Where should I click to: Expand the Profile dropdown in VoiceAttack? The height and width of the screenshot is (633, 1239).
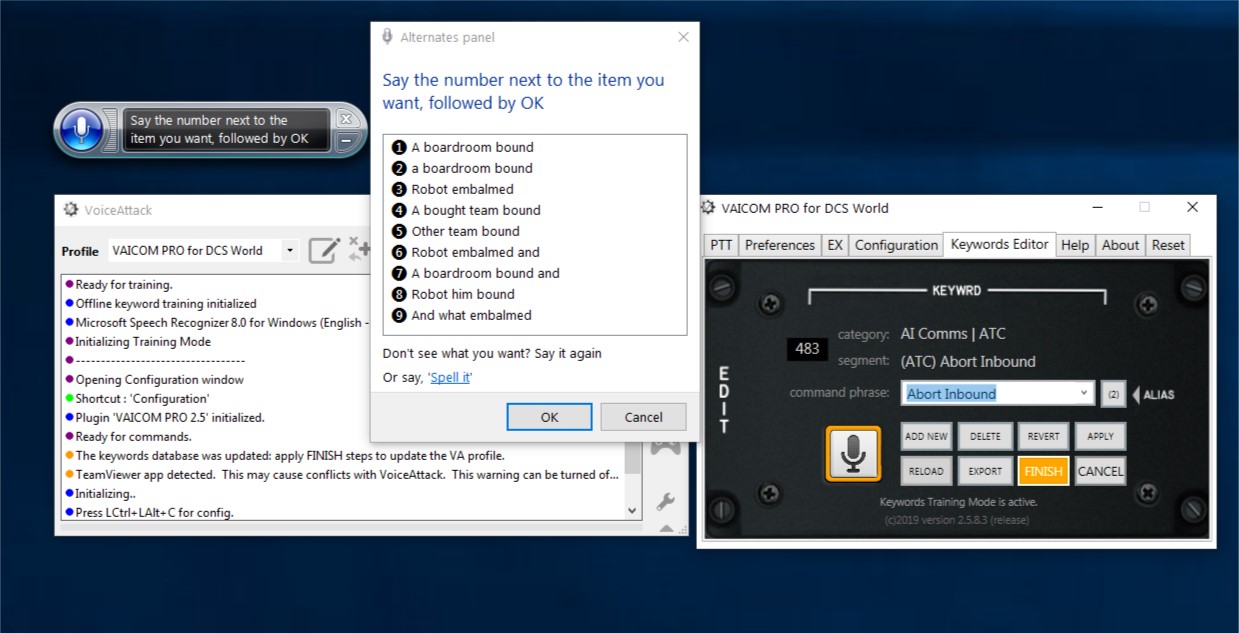(x=289, y=250)
